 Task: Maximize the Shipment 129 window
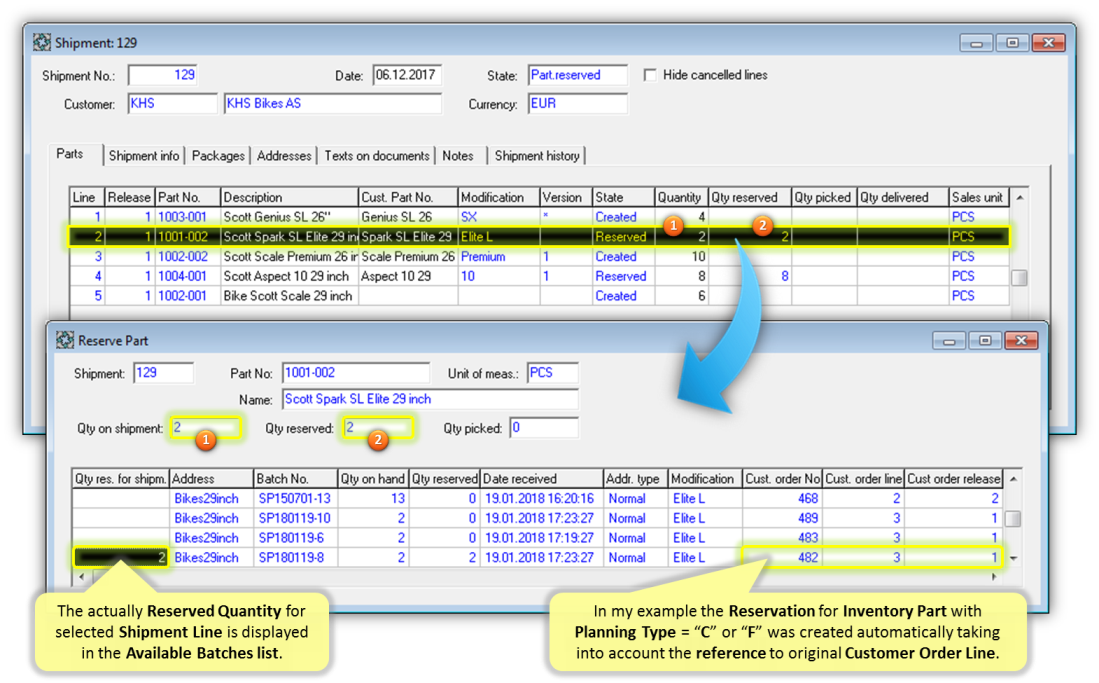1012,43
